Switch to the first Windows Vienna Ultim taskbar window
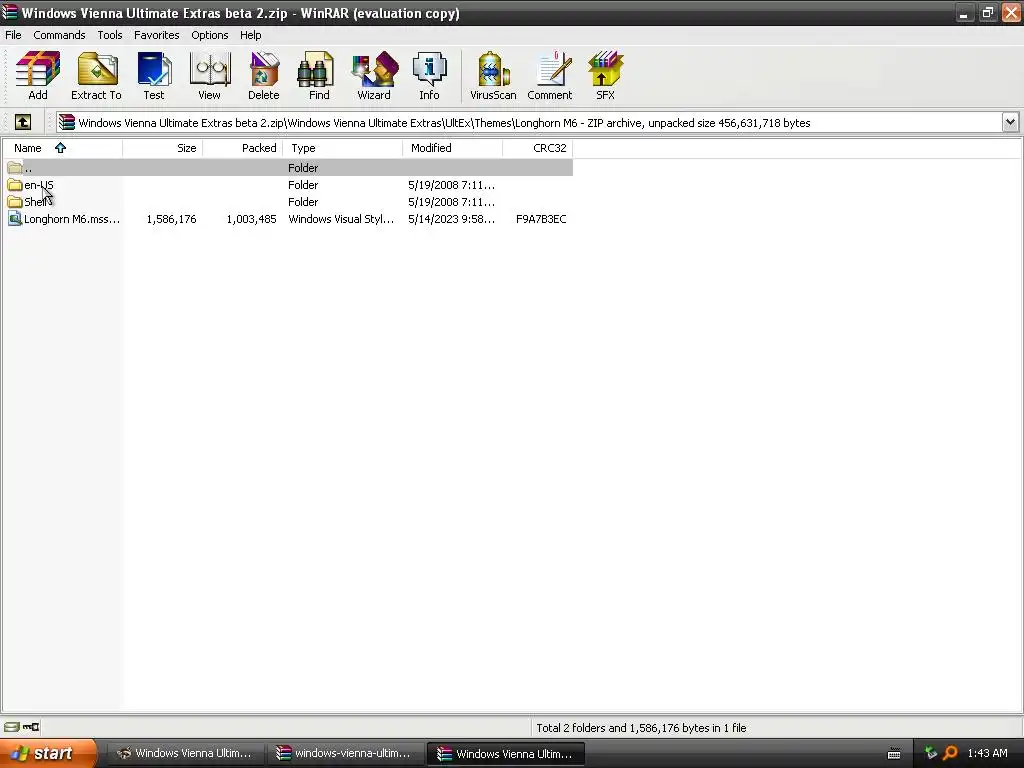The image size is (1024, 768). pyautogui.click(x=185, y=753)
